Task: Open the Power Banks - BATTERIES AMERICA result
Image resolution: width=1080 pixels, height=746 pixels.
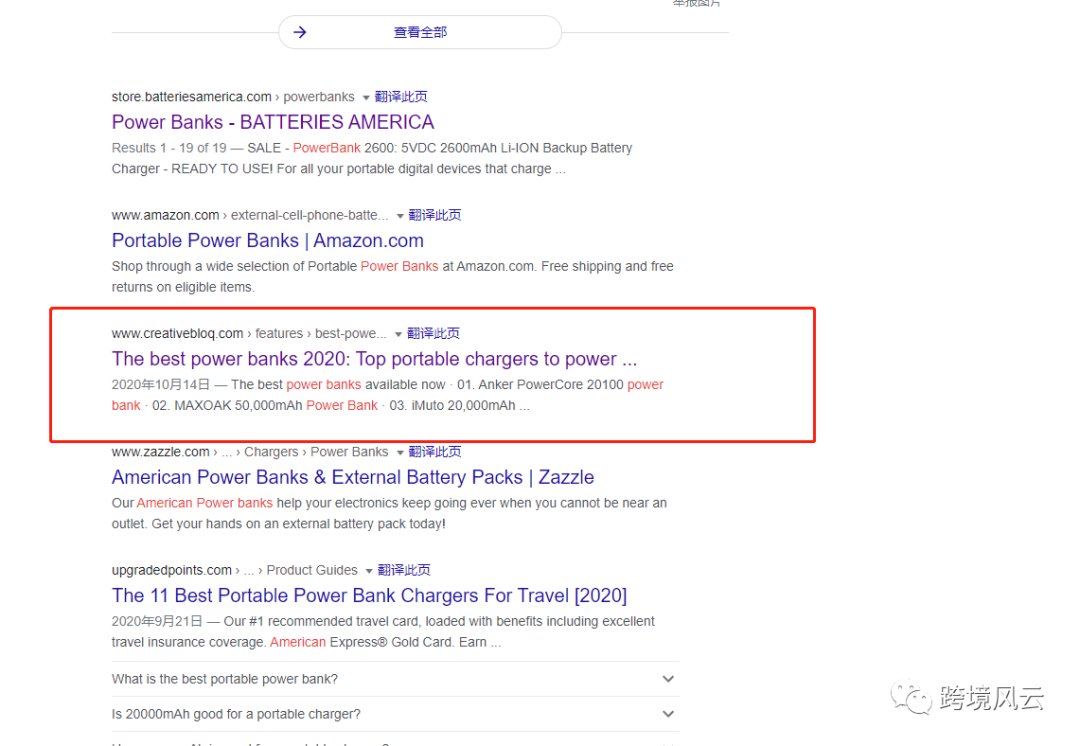Action: tap(273, 122)
